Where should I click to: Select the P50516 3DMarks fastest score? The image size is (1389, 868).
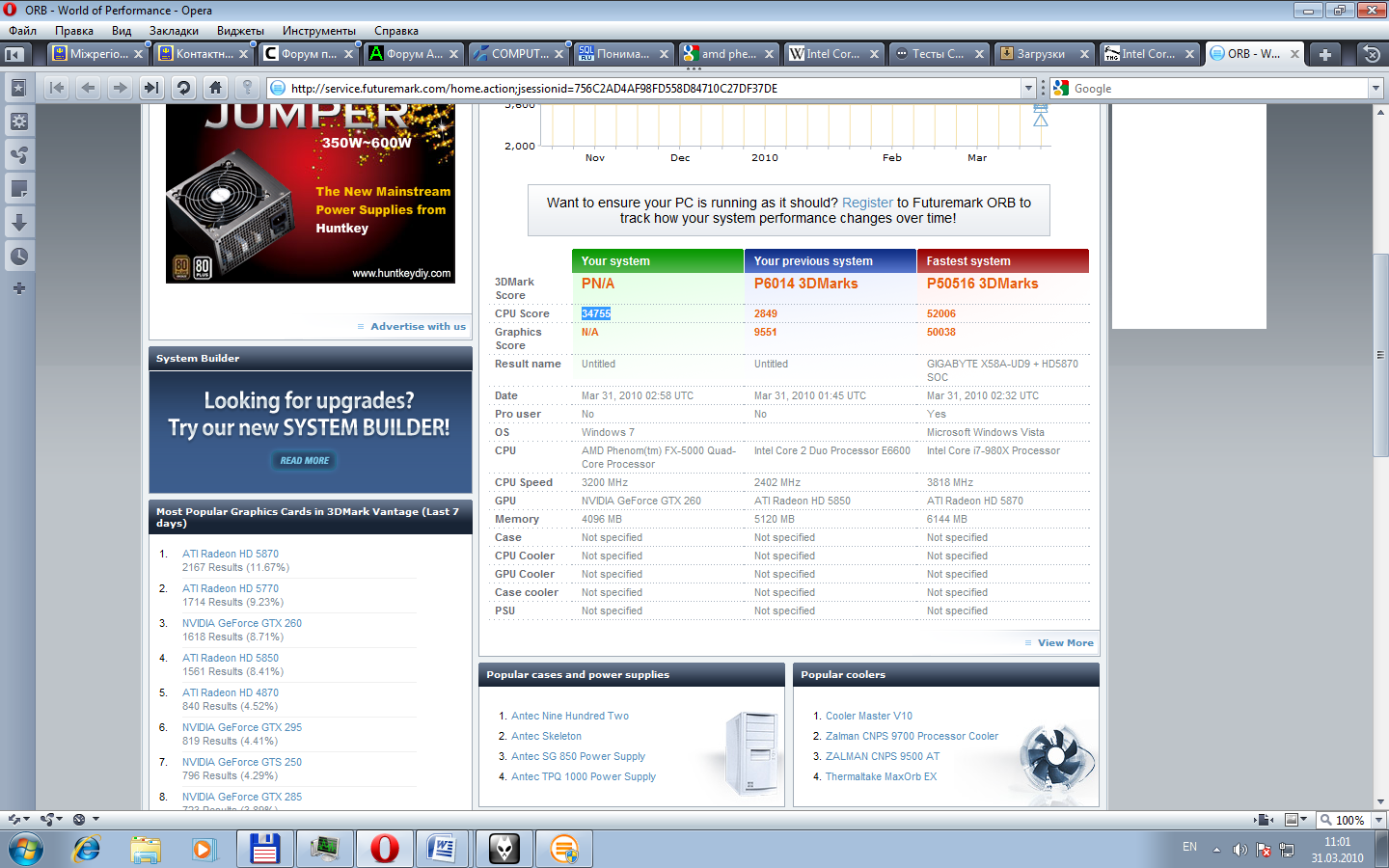point(982,284)
